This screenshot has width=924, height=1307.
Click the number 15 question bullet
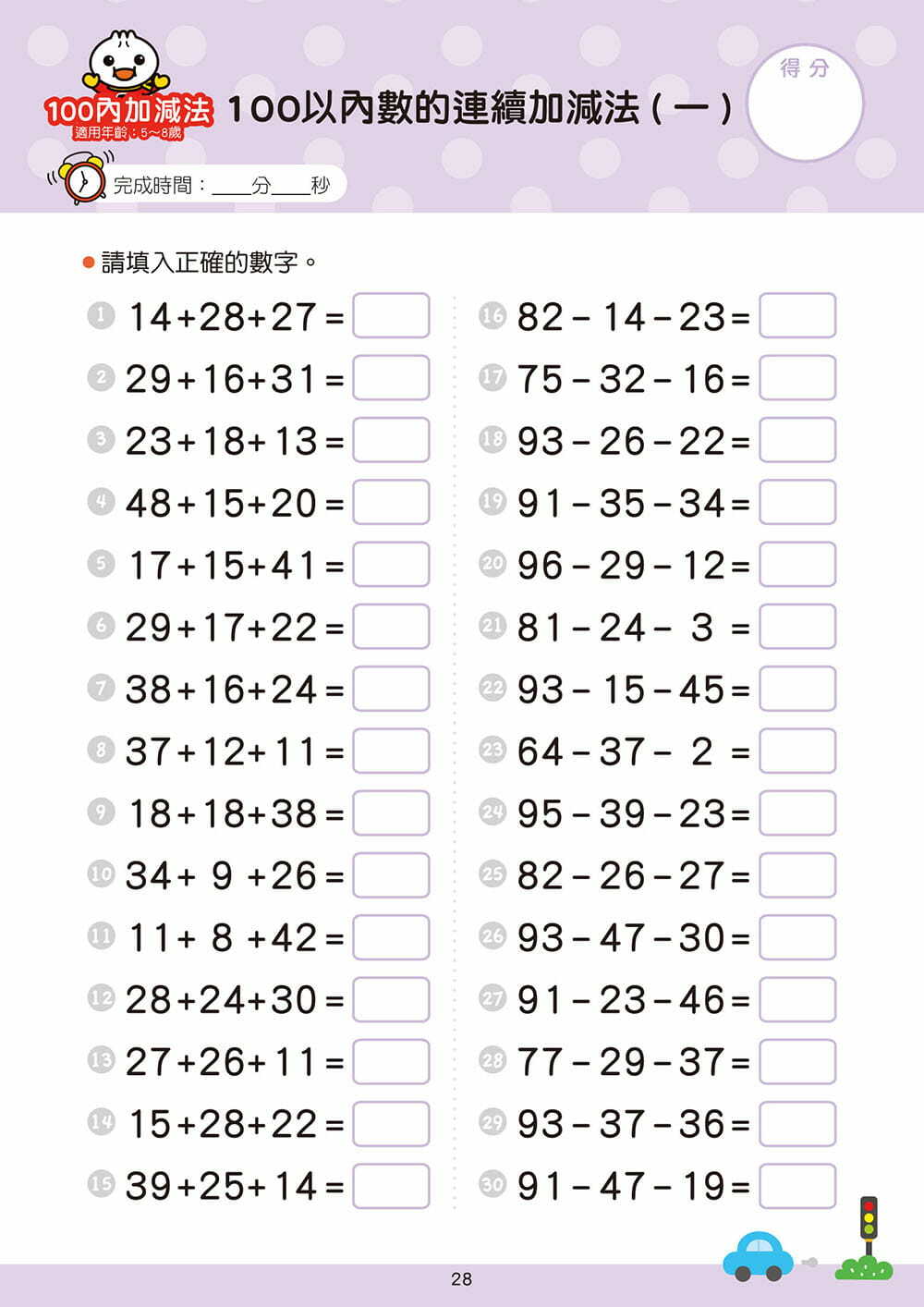(101, 1184)
